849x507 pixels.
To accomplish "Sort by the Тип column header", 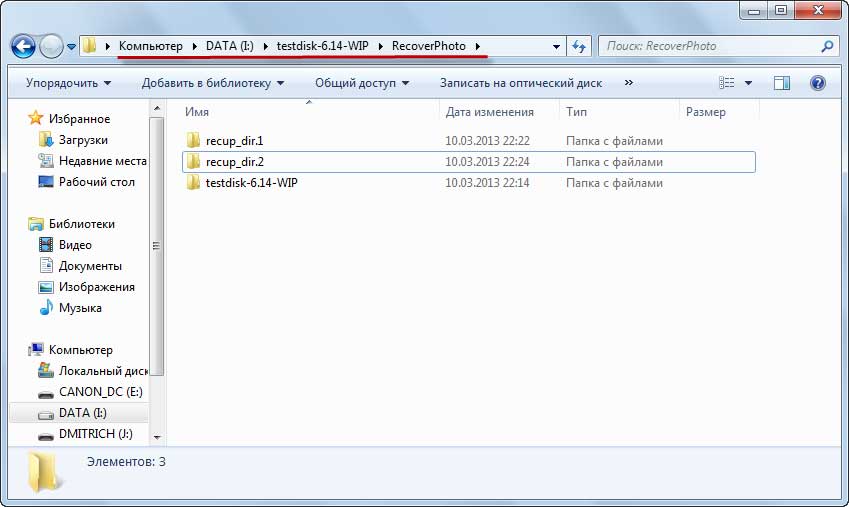I will 619,112.
